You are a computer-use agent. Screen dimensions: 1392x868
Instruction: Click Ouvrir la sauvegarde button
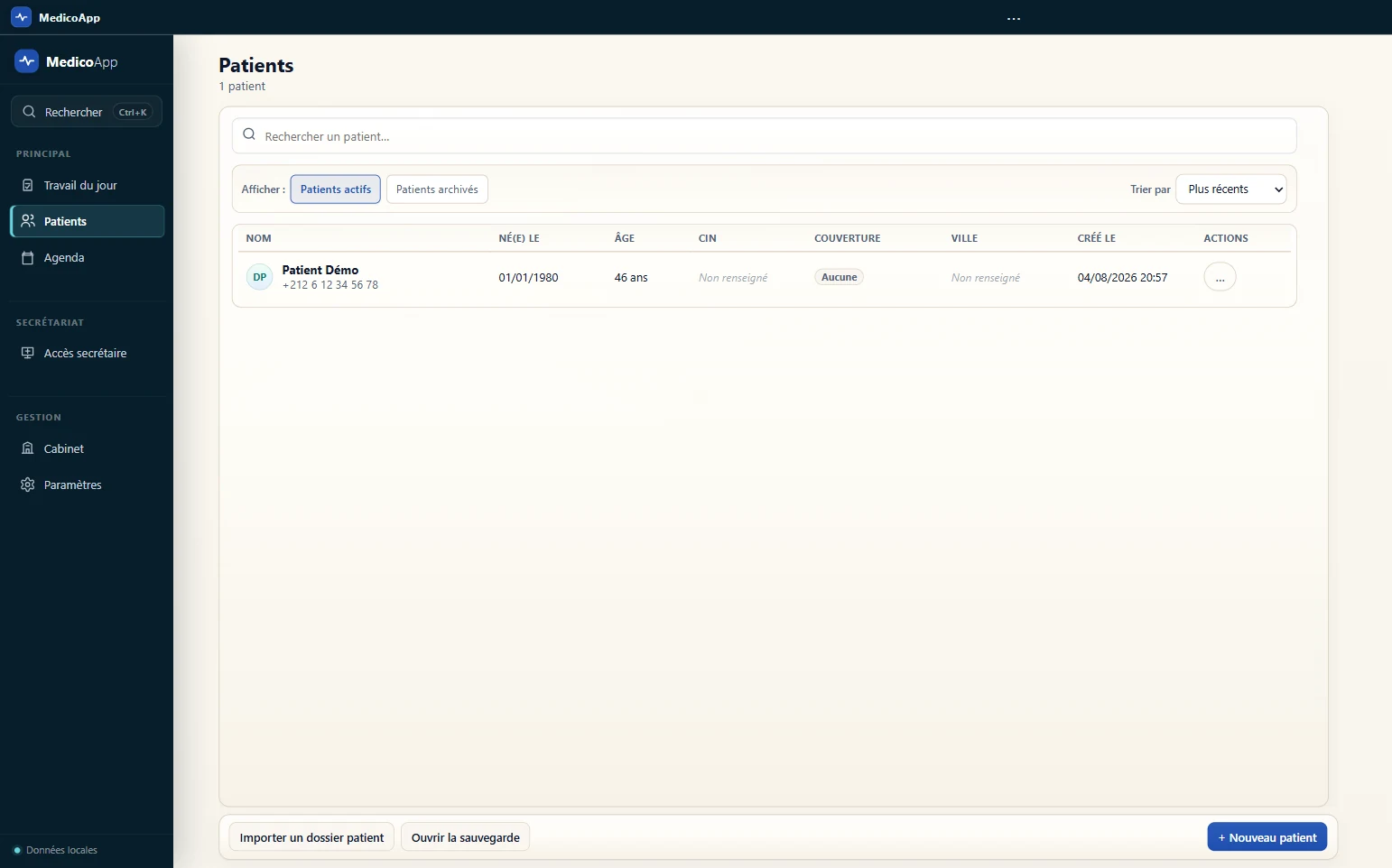coord(466,837)
